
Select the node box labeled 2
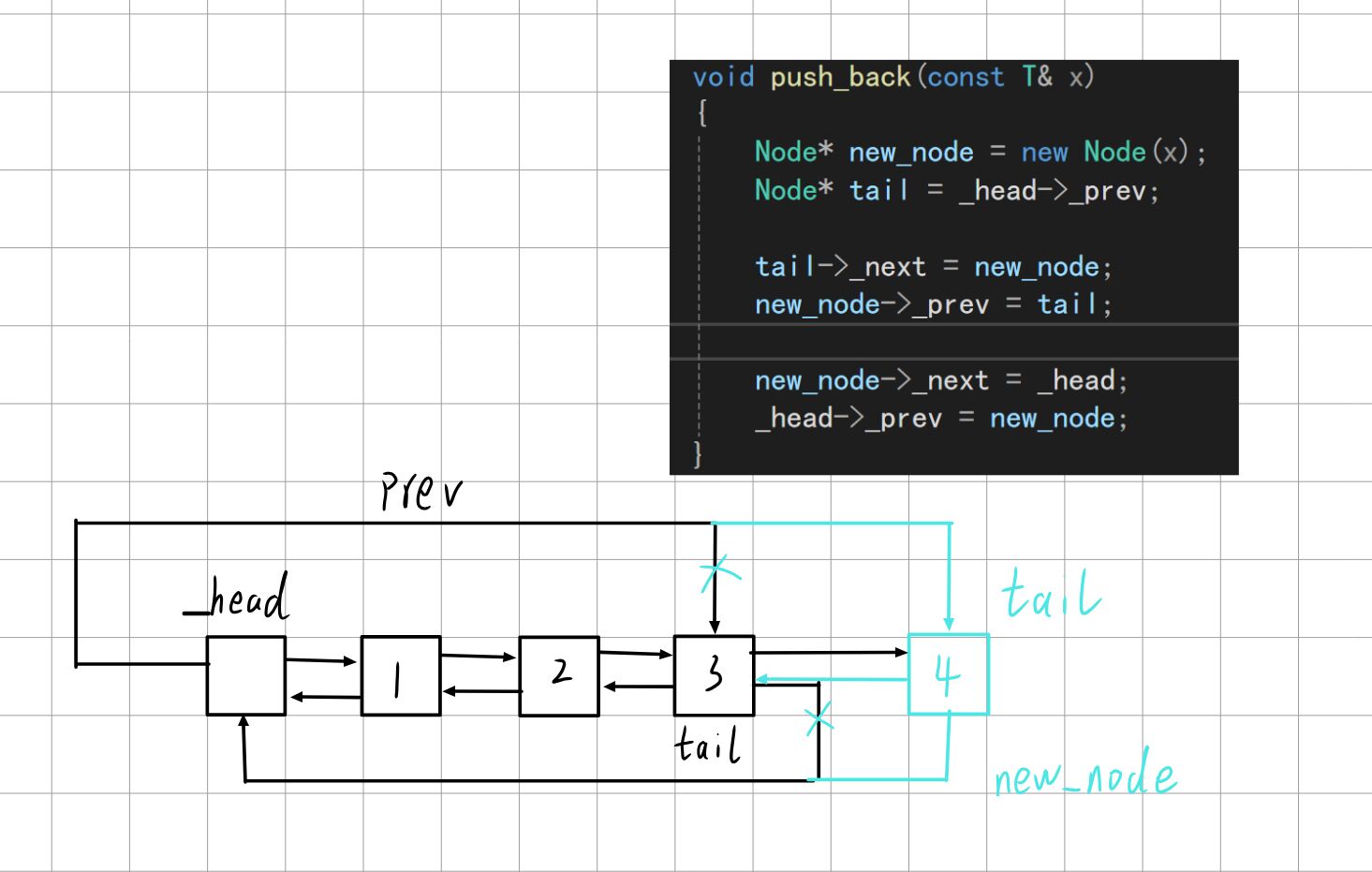coord(559,676)
